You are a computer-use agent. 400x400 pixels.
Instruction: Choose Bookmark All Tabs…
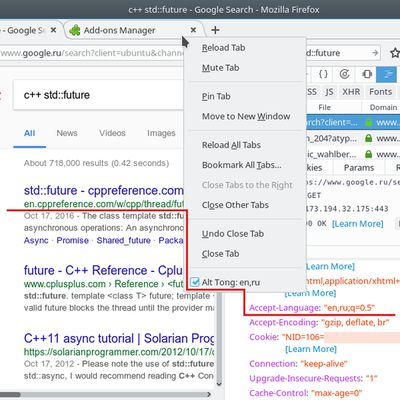pyautogui.click(x=242, y=165)
